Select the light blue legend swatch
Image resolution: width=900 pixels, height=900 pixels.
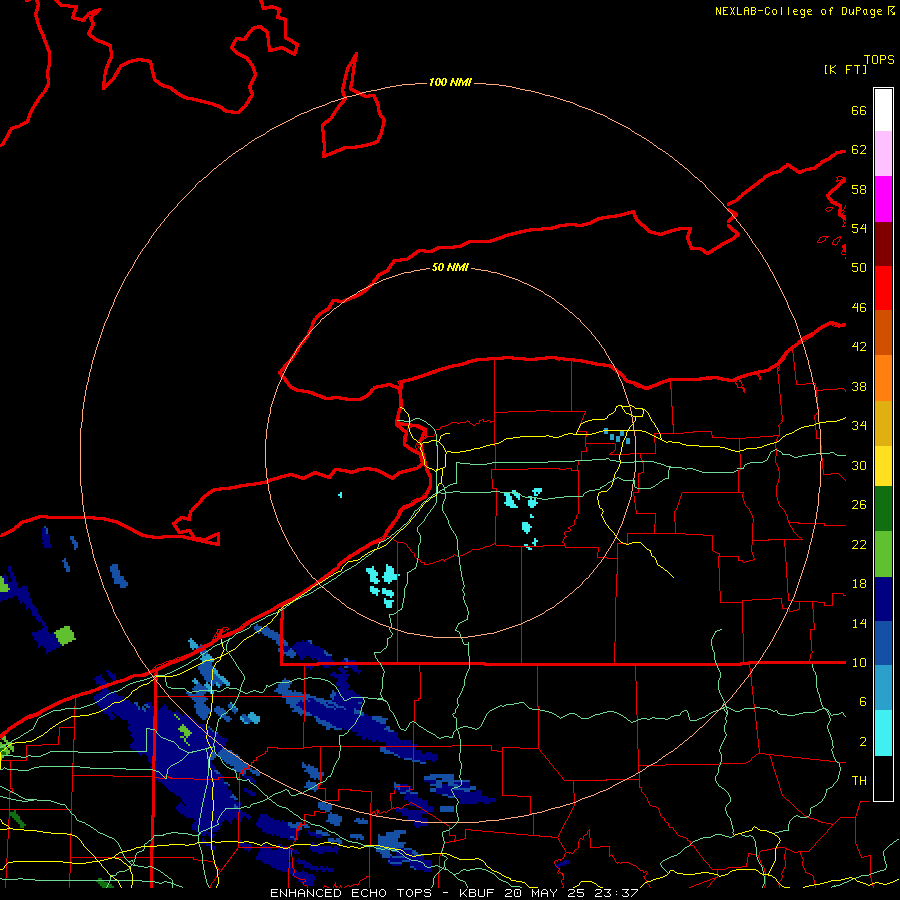pos(883,688)
